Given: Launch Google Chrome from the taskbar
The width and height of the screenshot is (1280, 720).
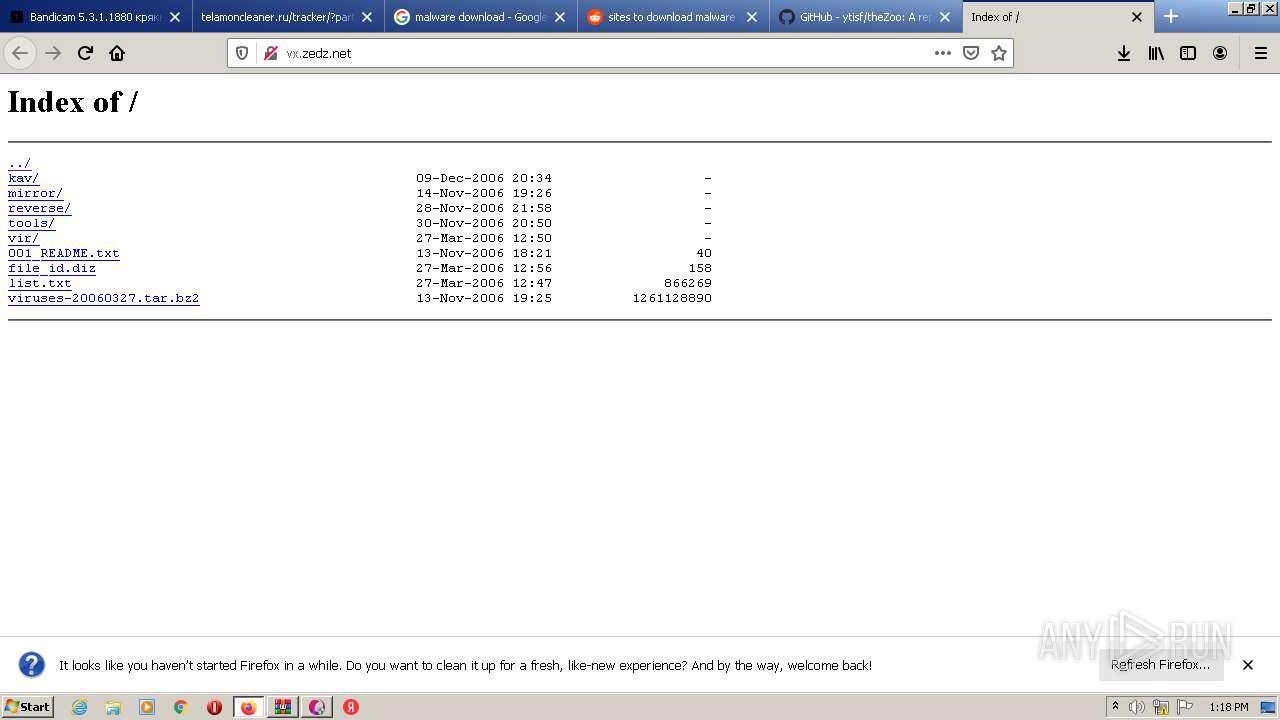Looking at the screenshot, I should [180, 707].
